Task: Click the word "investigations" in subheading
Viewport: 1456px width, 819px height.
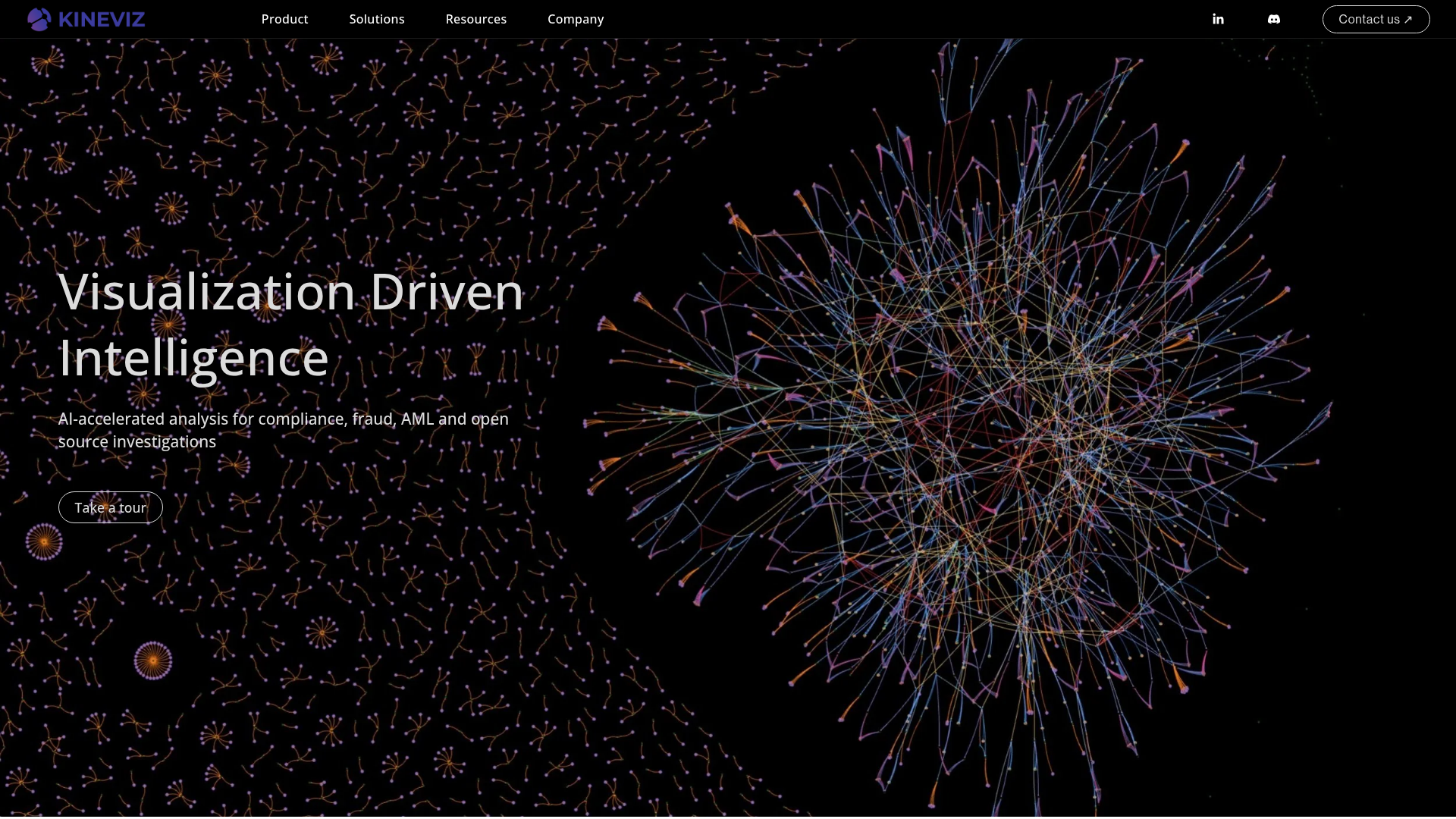Action: (x=164, y=441)
